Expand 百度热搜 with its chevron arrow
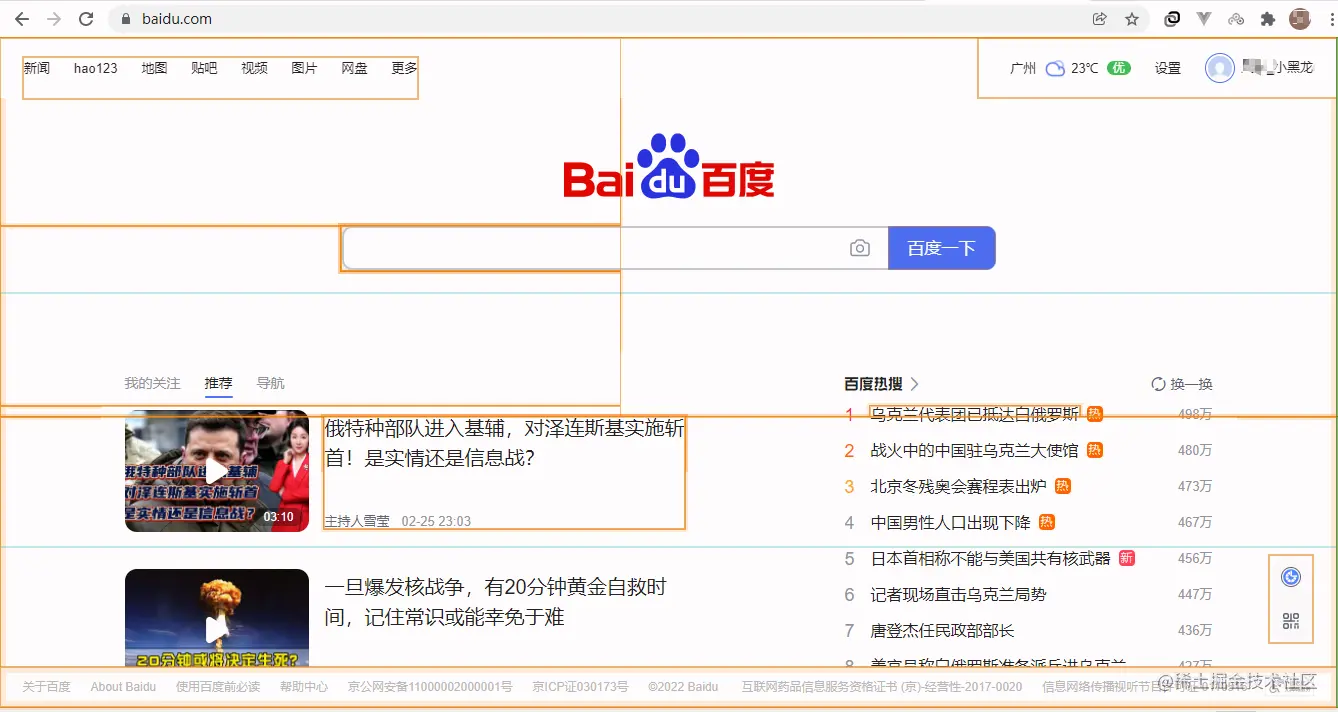 (x=914, y=384)
